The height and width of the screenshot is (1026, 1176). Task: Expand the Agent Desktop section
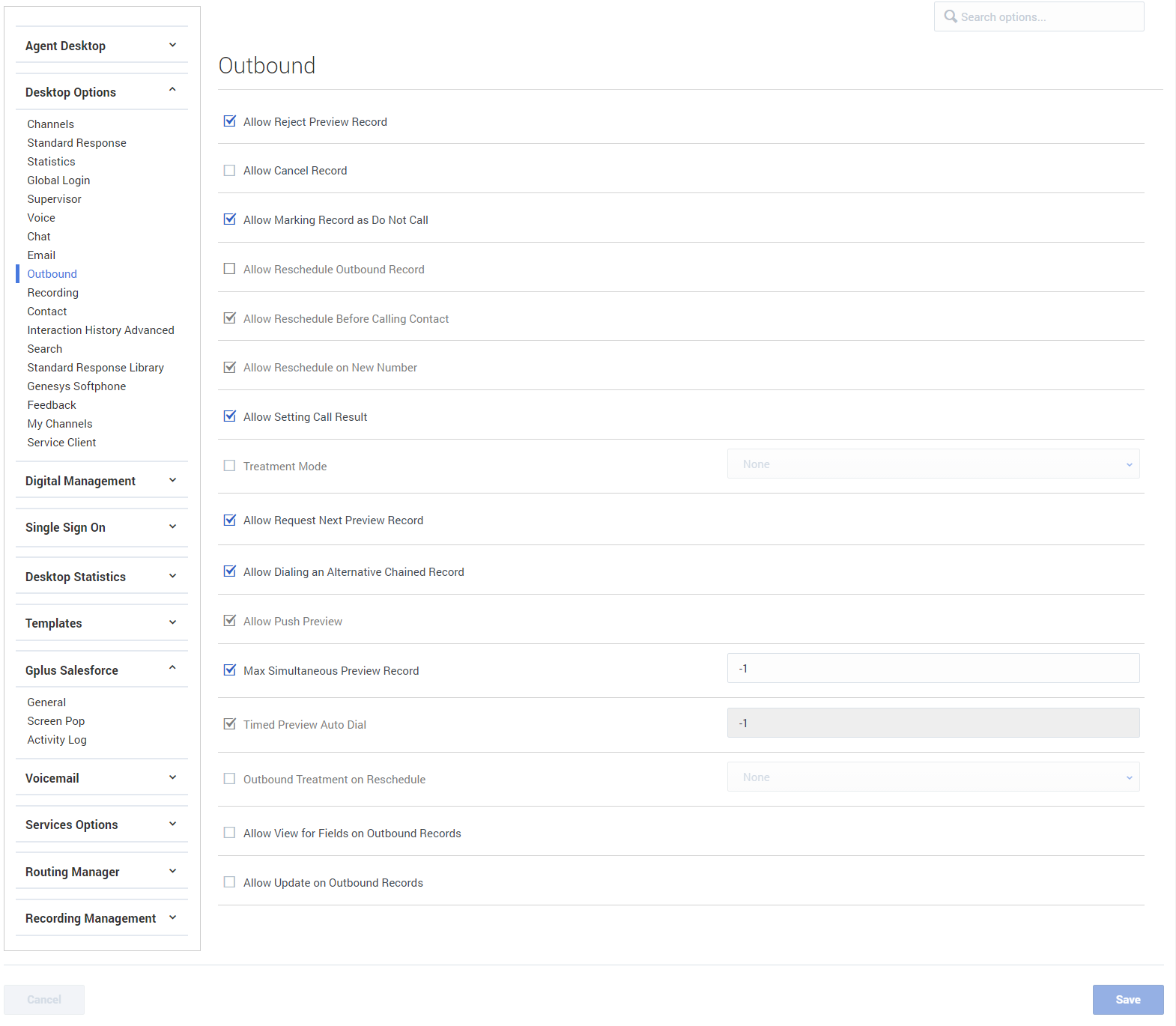point(172,46)
